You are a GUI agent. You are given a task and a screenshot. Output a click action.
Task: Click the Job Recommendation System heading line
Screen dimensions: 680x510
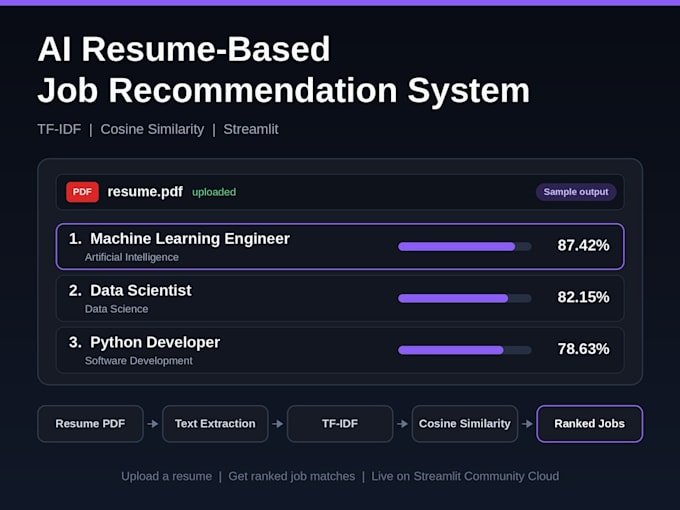click(284, 91)
